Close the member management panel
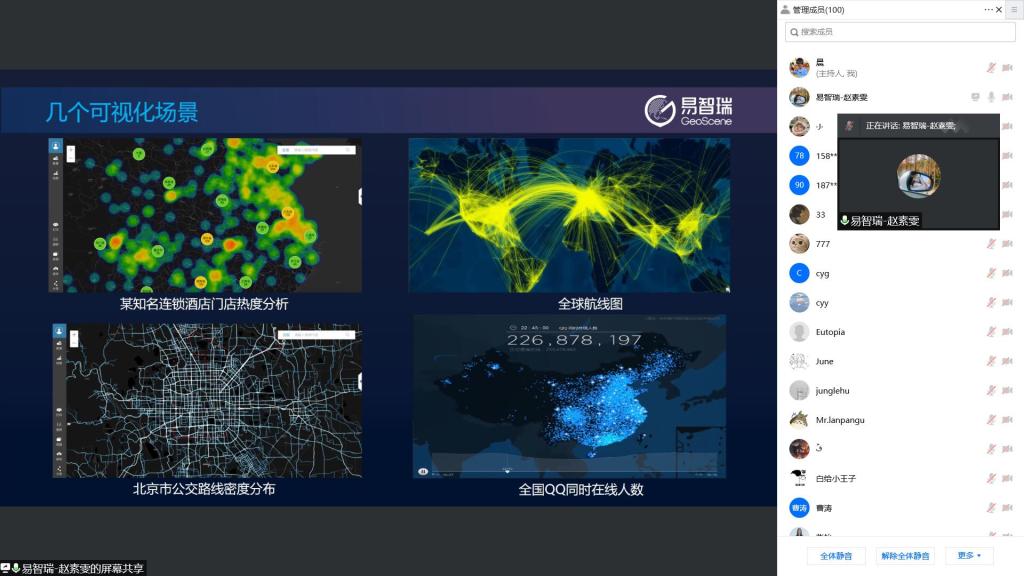This screenshot has width=1024, height=576. [x=999, y=9]
